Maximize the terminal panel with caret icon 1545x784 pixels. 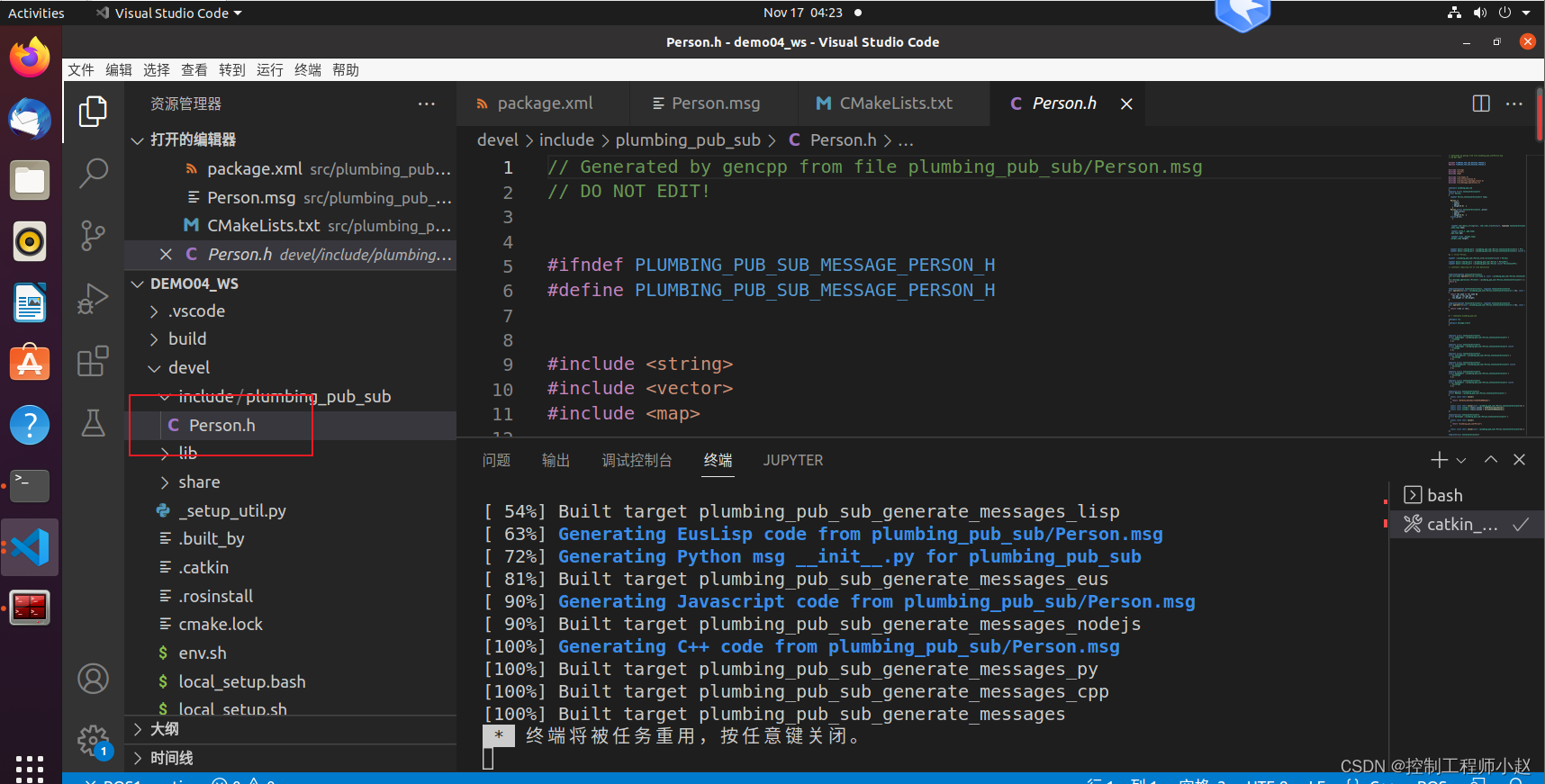1491,460
